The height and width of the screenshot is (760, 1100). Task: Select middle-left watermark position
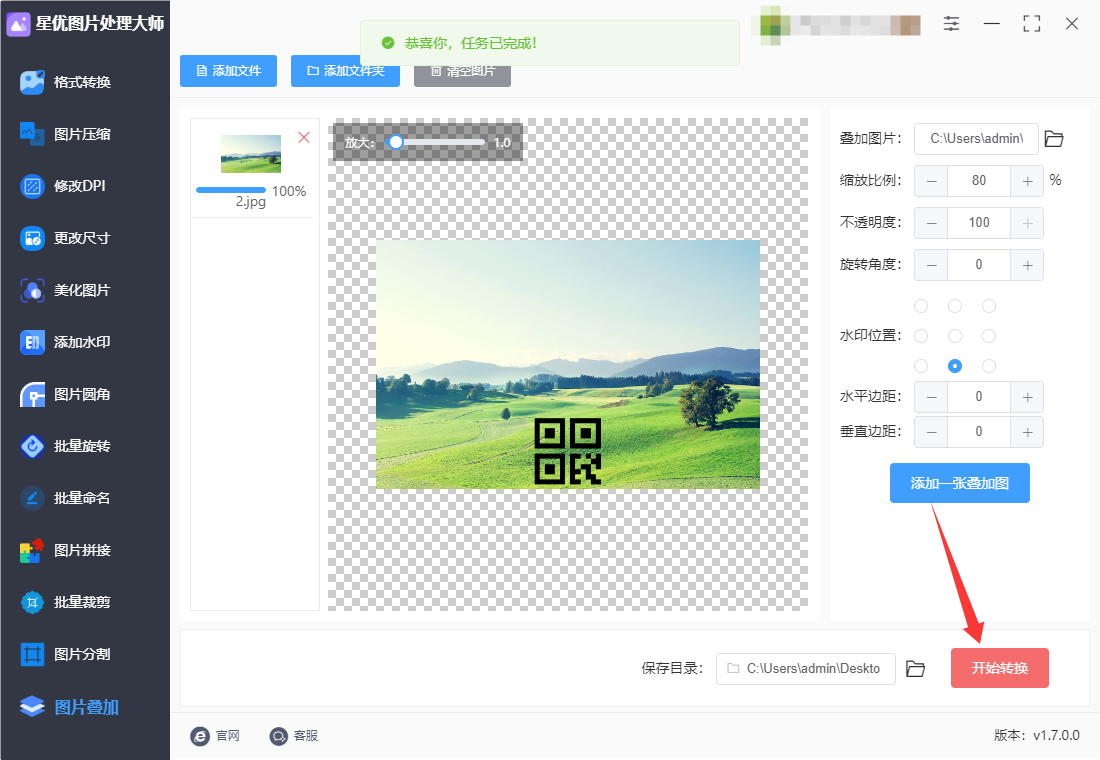[921, 336]
